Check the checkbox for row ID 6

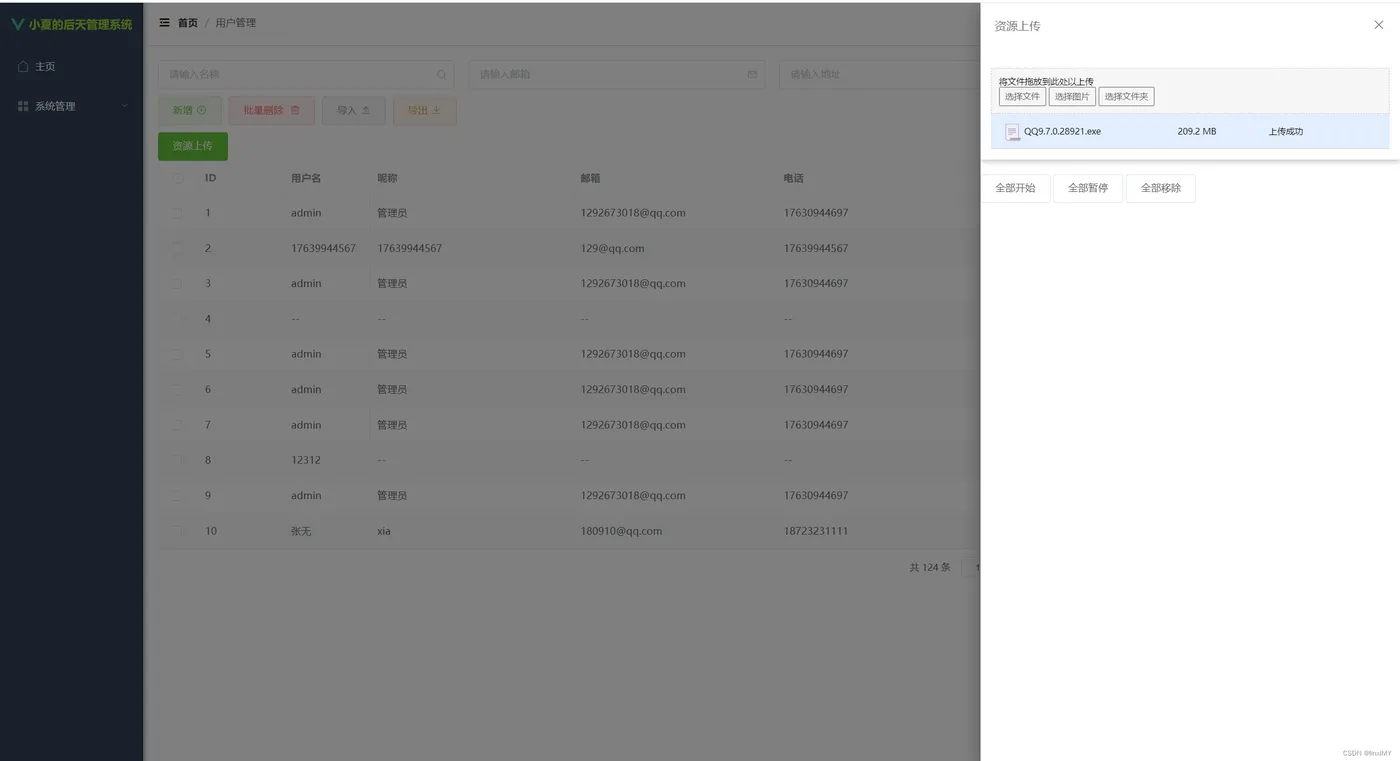[178, 390]
